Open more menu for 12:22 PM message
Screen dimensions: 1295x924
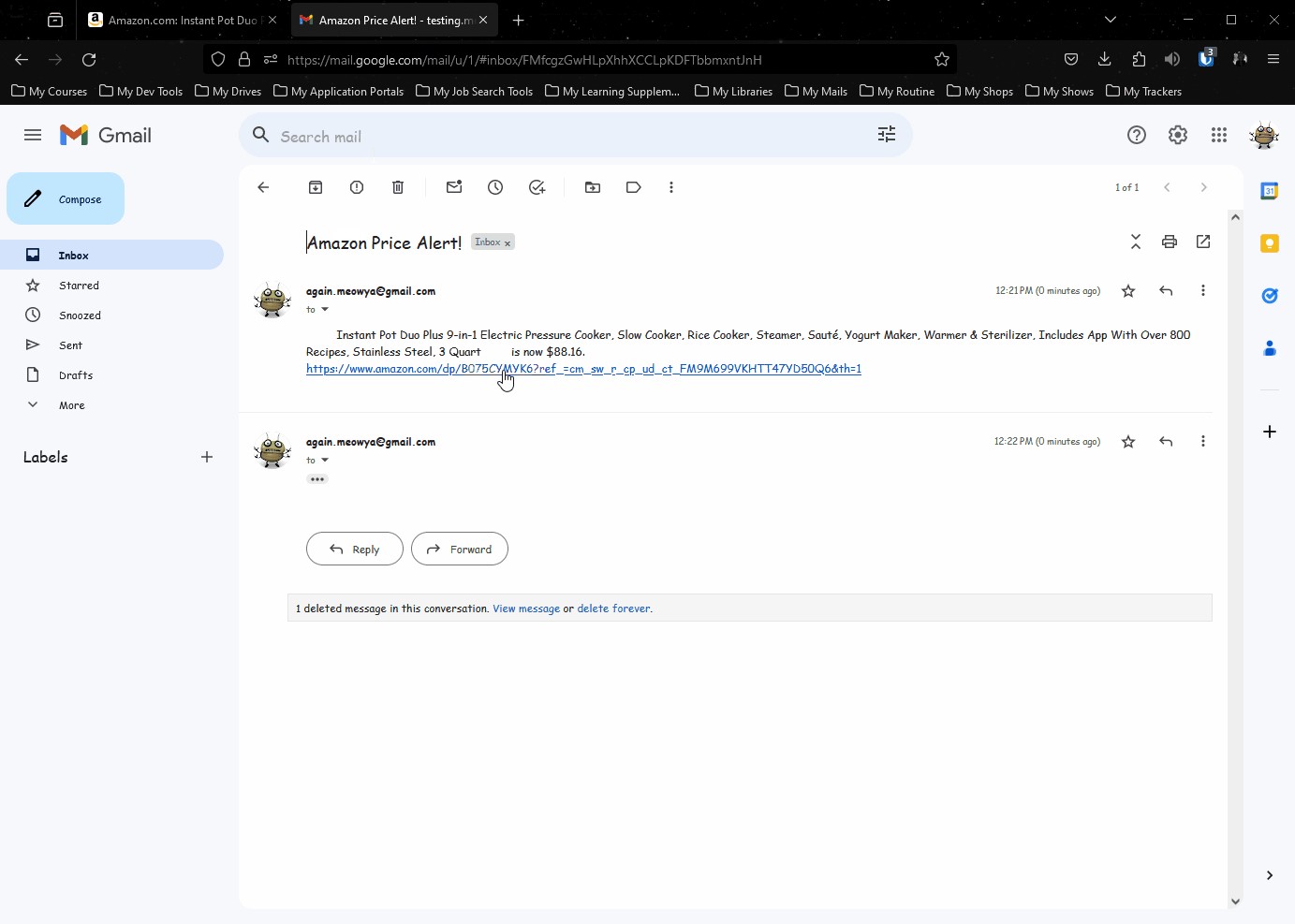1203,442
